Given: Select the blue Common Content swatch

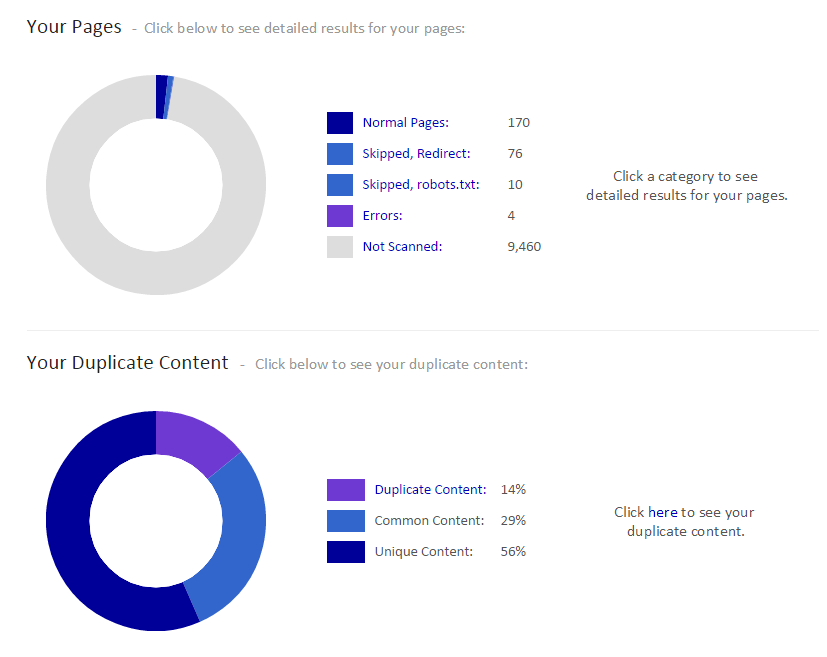Looking at the screenshot, I should click(x=346, y=521).
